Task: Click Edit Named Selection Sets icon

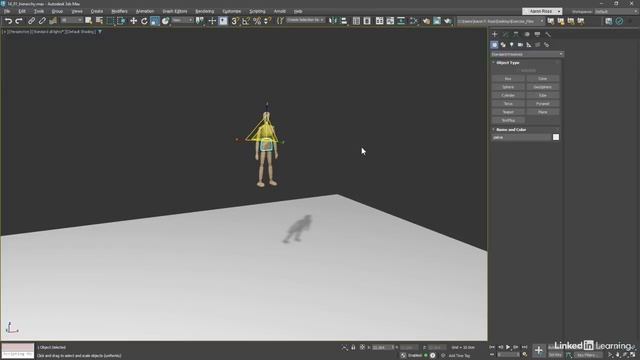Action: (x=280, y=21)
